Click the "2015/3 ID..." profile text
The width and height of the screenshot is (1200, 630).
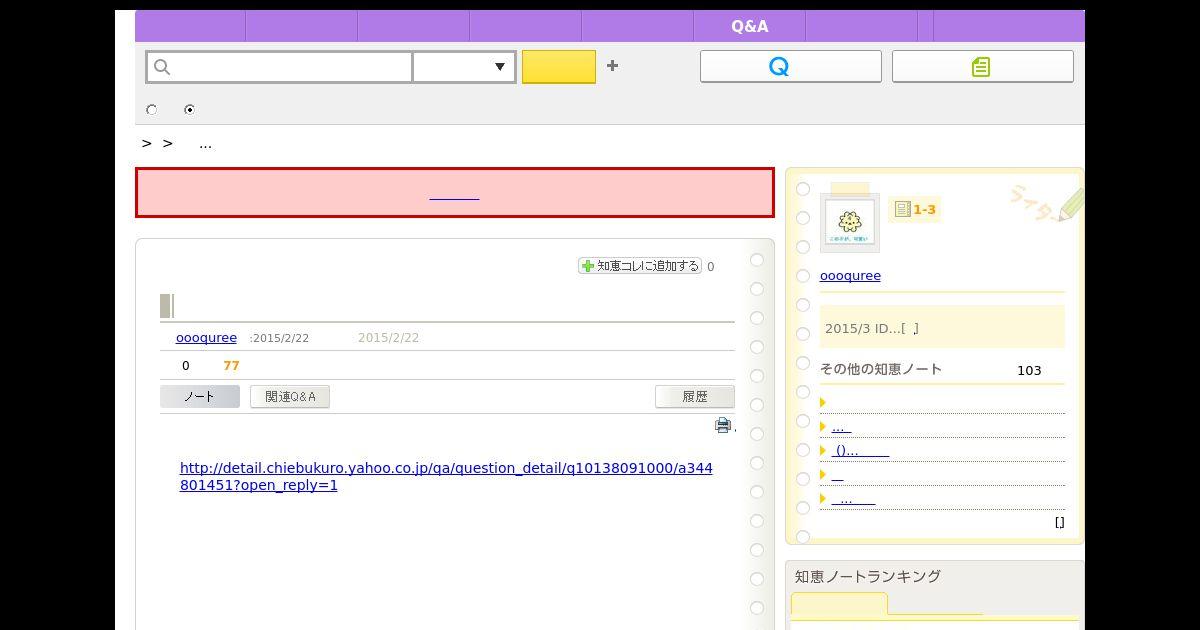point(871,329)
